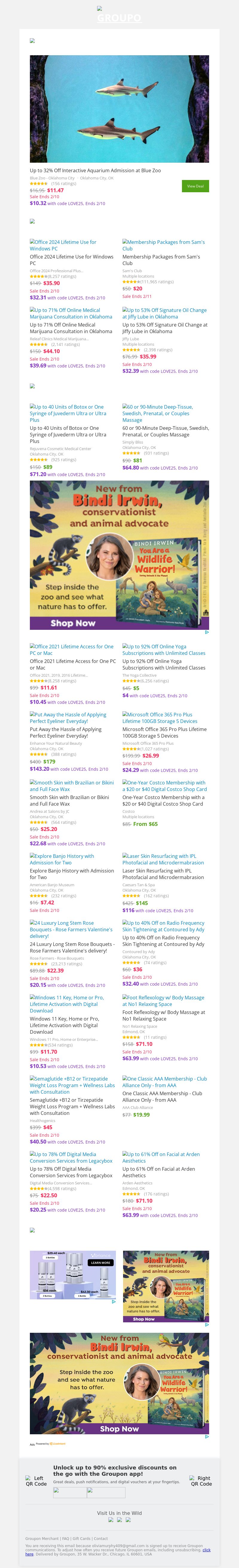Click the first social icon under Visit Us
This screenshot has height=1568, width=239.
110,1519
